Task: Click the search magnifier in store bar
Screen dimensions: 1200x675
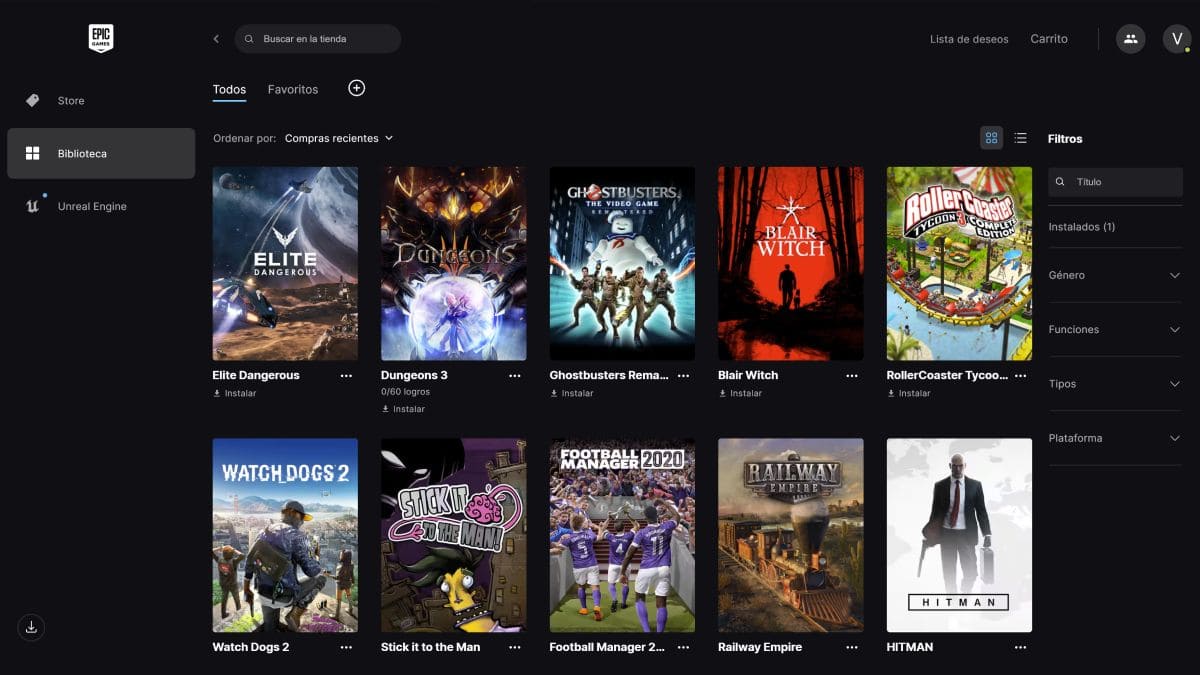Action: pyautogui.click(x=249, y=39)
